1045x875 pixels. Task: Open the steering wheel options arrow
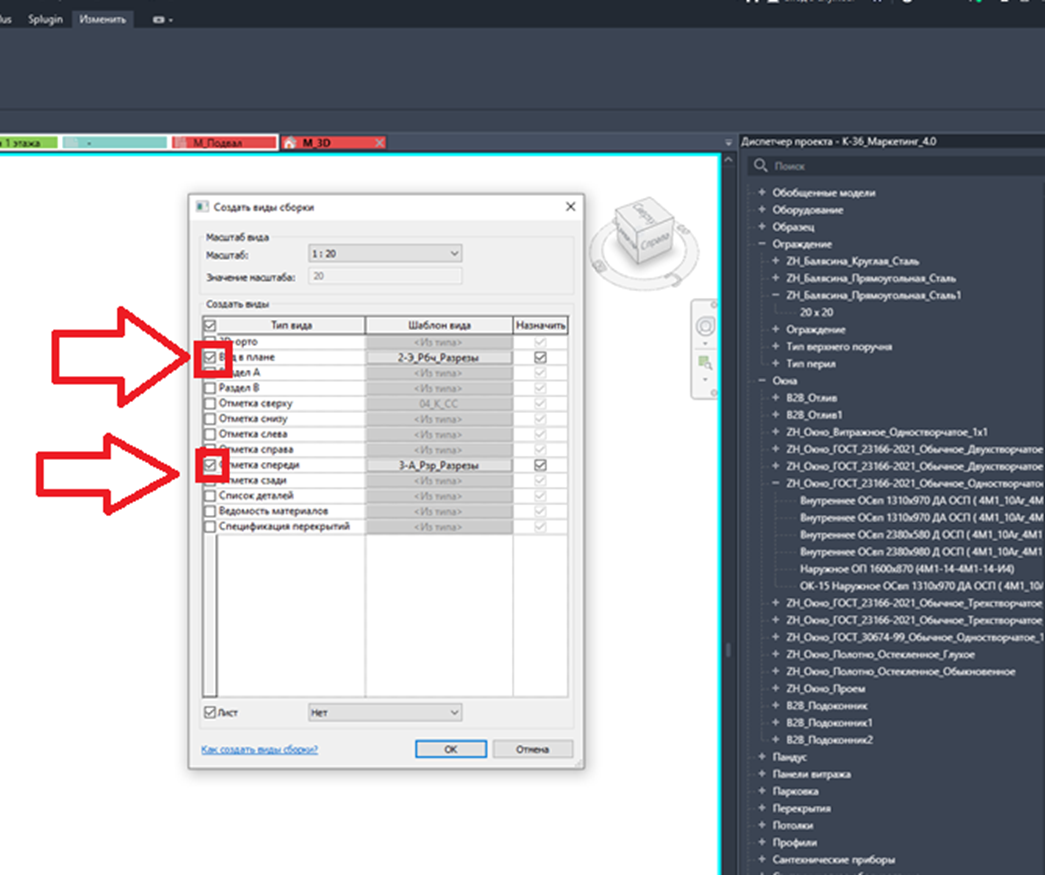click(705, 344)
